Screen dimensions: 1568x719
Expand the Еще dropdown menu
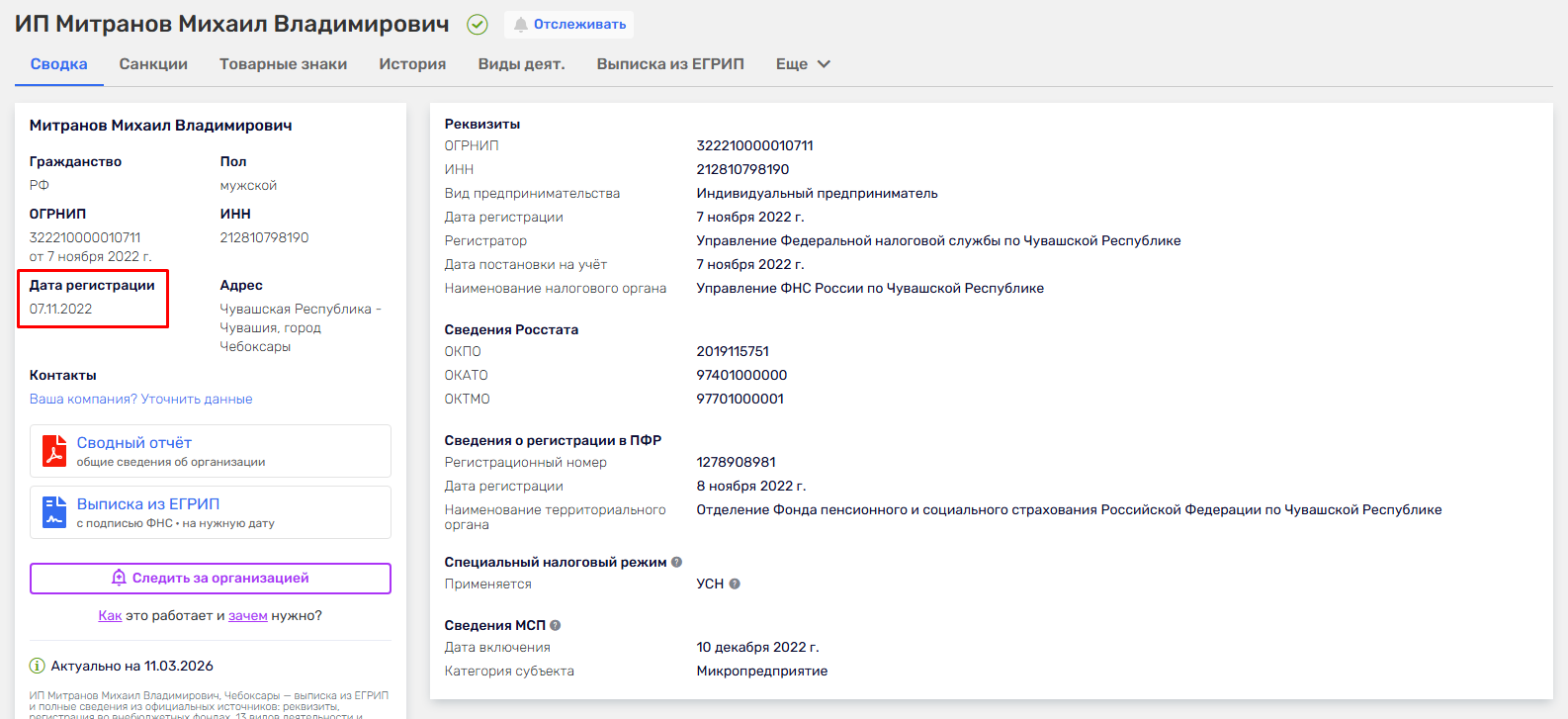click(803, 64)
